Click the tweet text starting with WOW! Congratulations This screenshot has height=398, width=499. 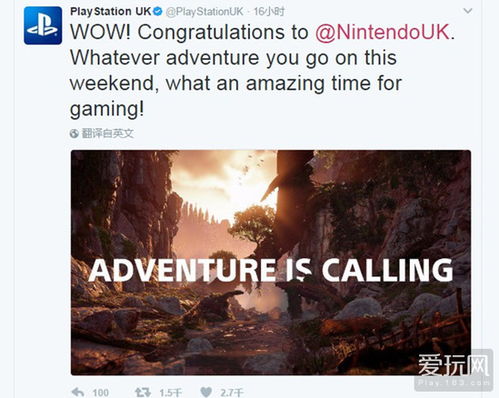(x=262, y=70)
